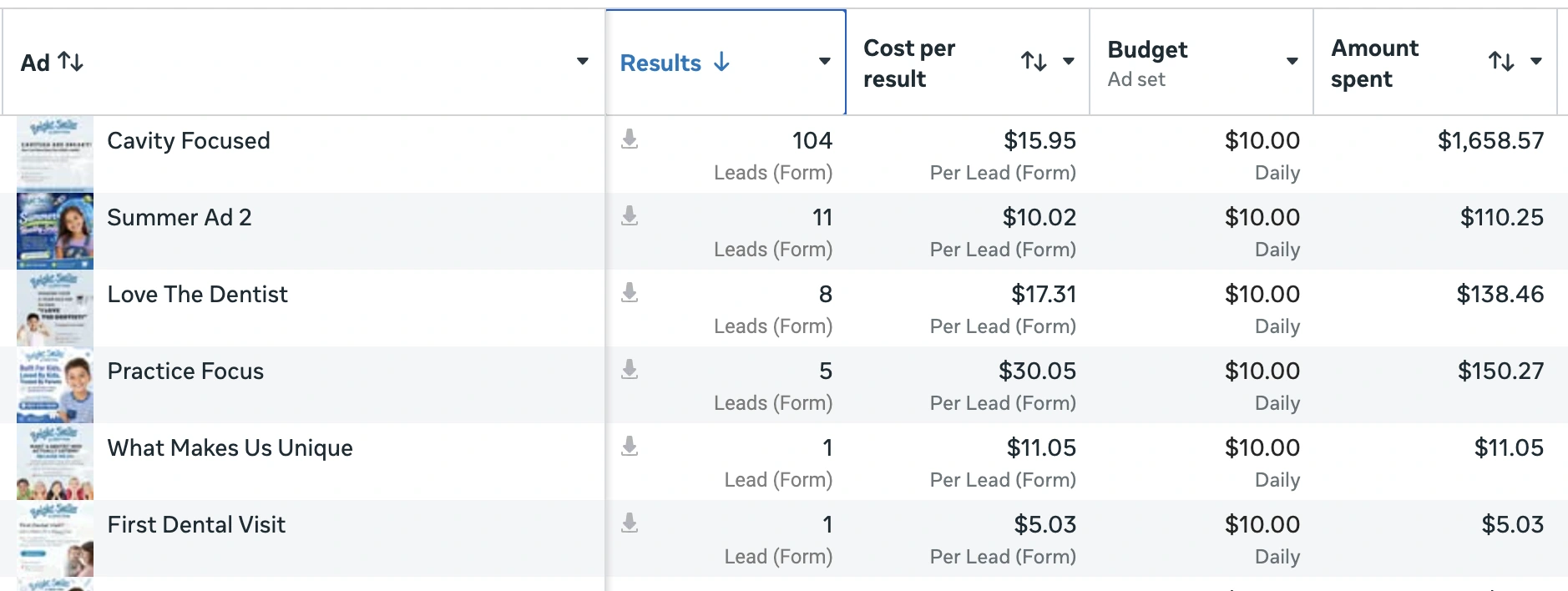Sort by Amount spent arrows

[x=1501, y=61]
